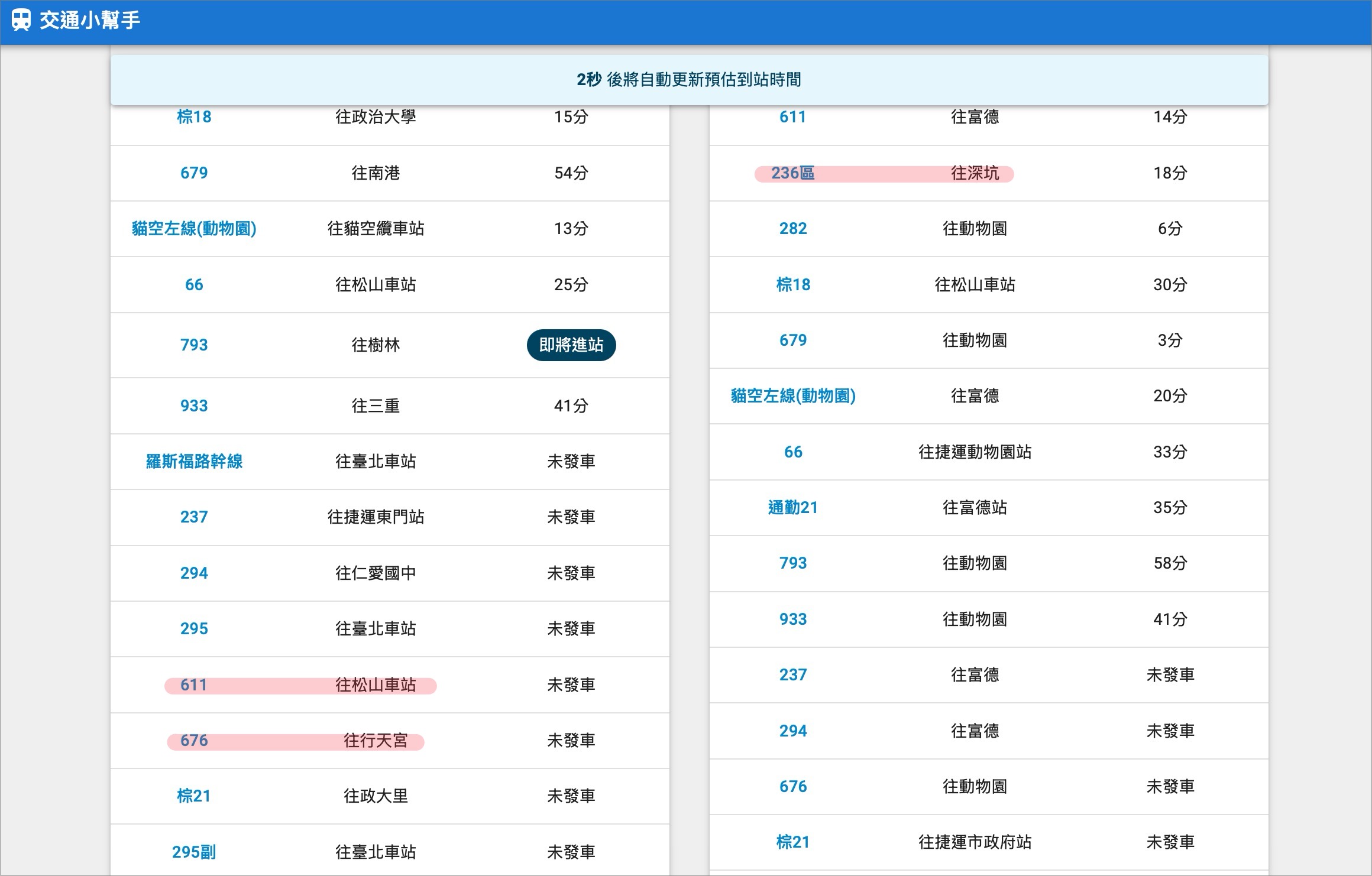The image size is (1372, 876).
Task: Open the 通勤21 route link
Action: click(793, 508)
